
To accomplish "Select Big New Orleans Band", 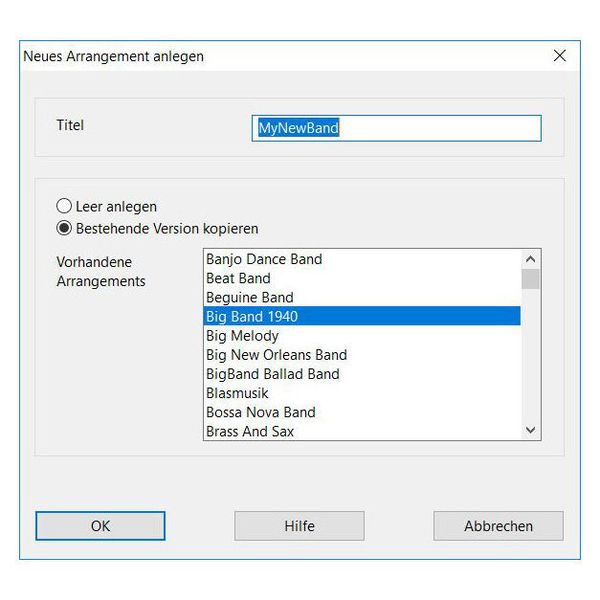I will pyautogui.click(x=276, y=355).
